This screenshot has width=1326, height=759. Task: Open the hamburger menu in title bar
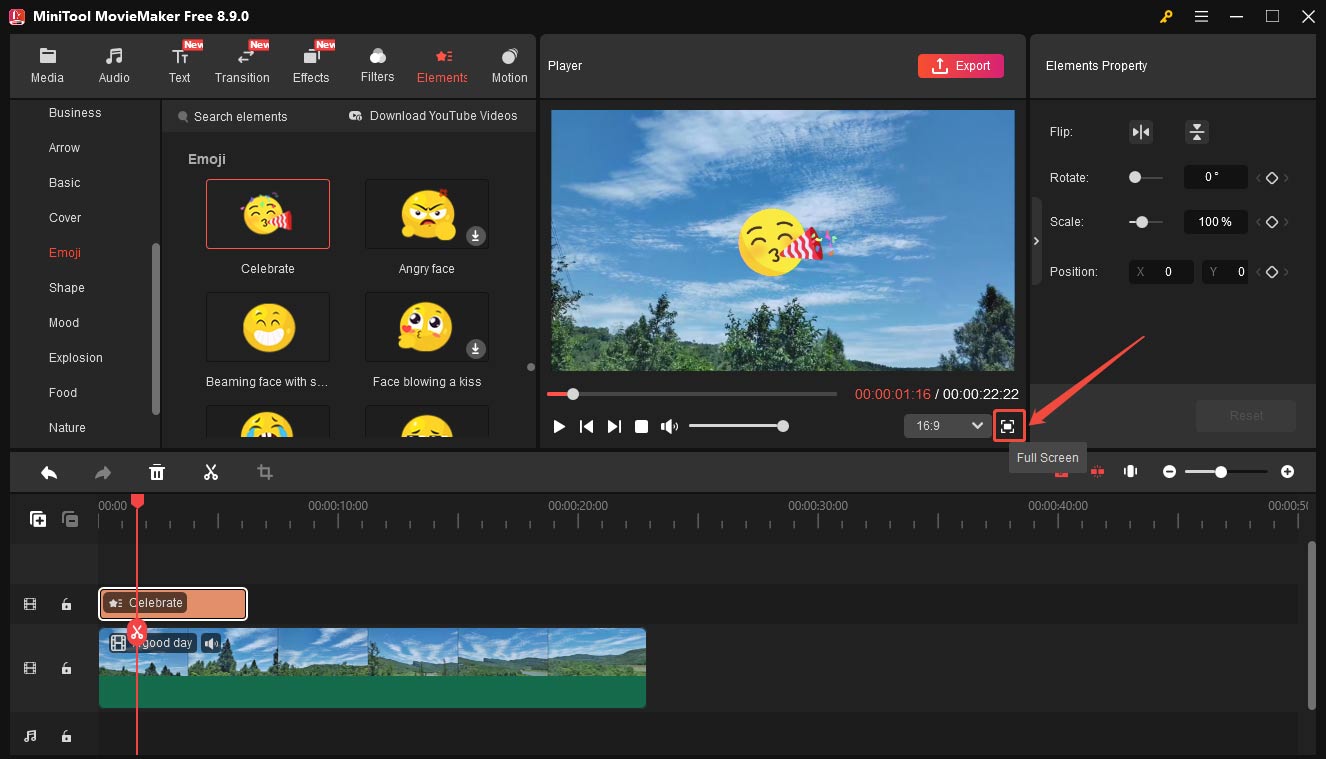tap(1201, 16)
